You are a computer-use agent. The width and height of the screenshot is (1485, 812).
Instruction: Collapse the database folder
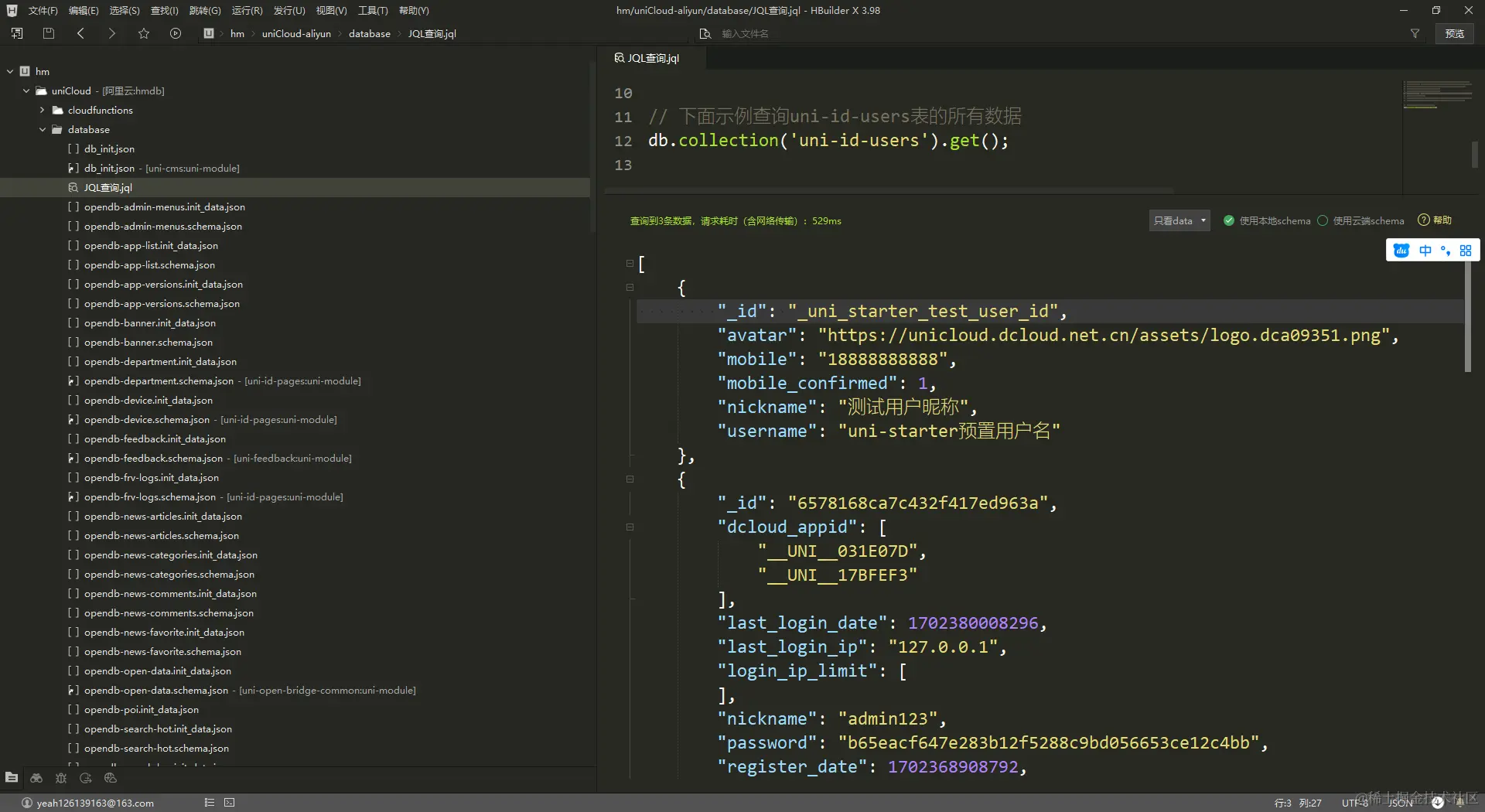point(43,129)
